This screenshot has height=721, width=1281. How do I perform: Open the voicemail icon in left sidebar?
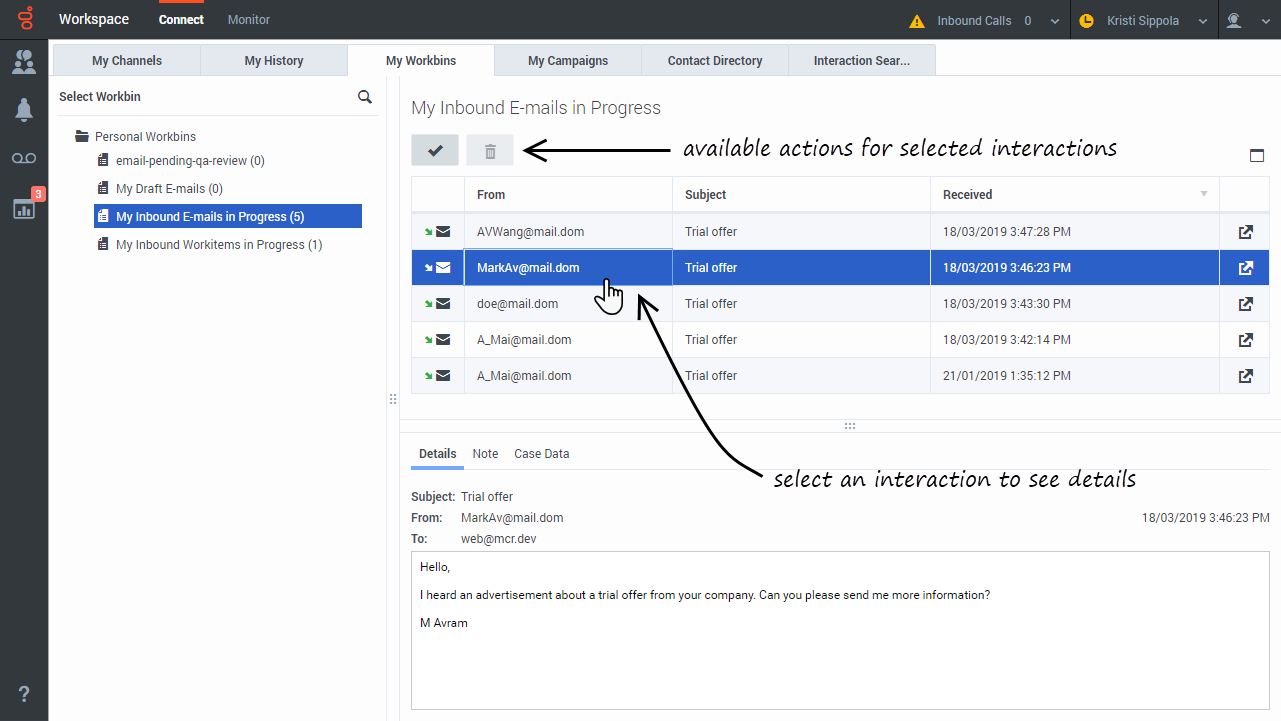pyautogui.click(x=24, y=159)
